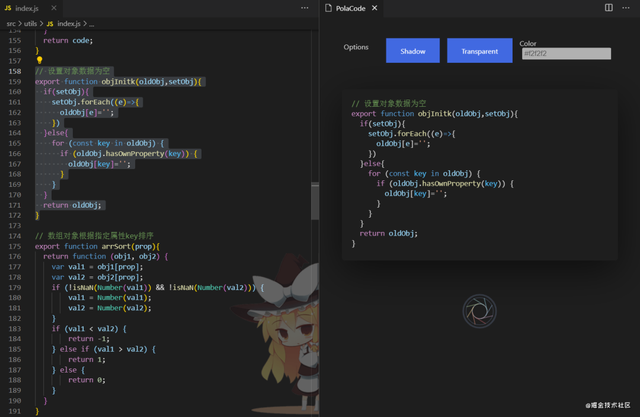Click line number 191 in the gutter
The width and height of the screenshot is (640, 417).
15,411
